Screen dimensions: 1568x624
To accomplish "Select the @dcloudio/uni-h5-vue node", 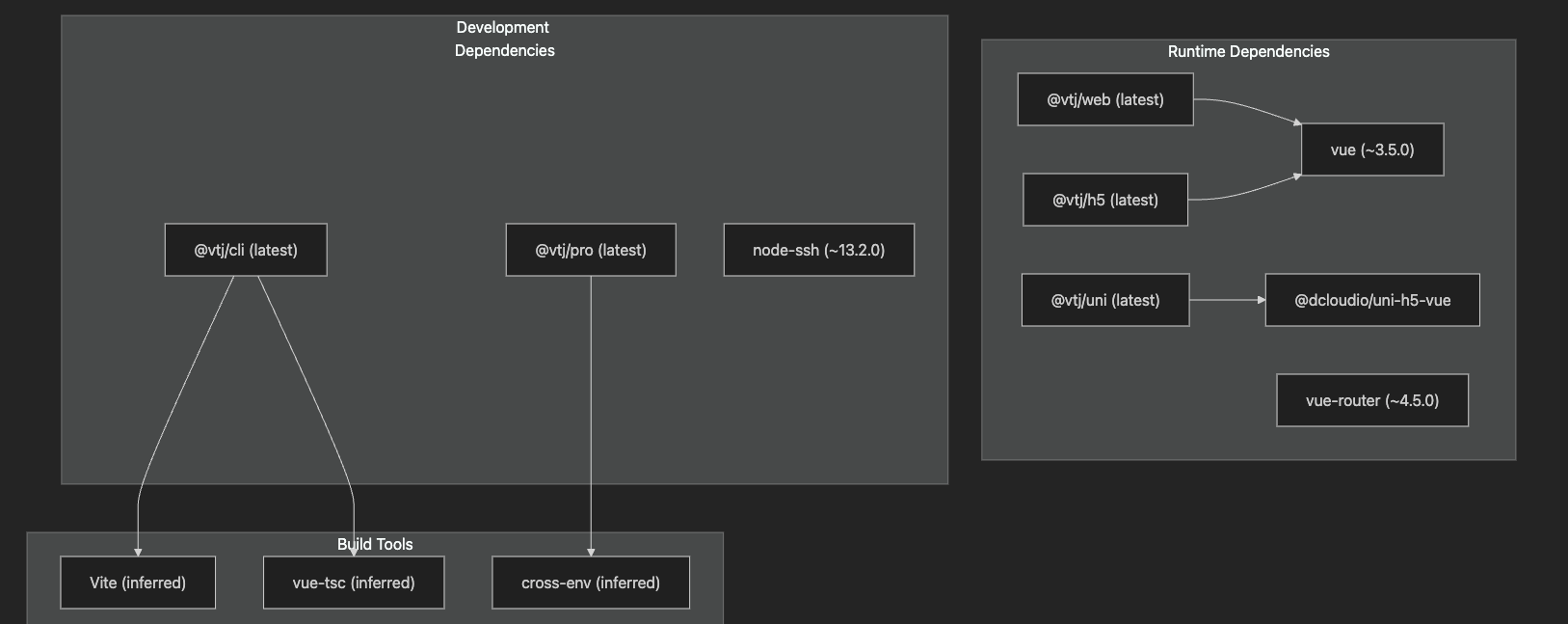I will pos(1372,300).
